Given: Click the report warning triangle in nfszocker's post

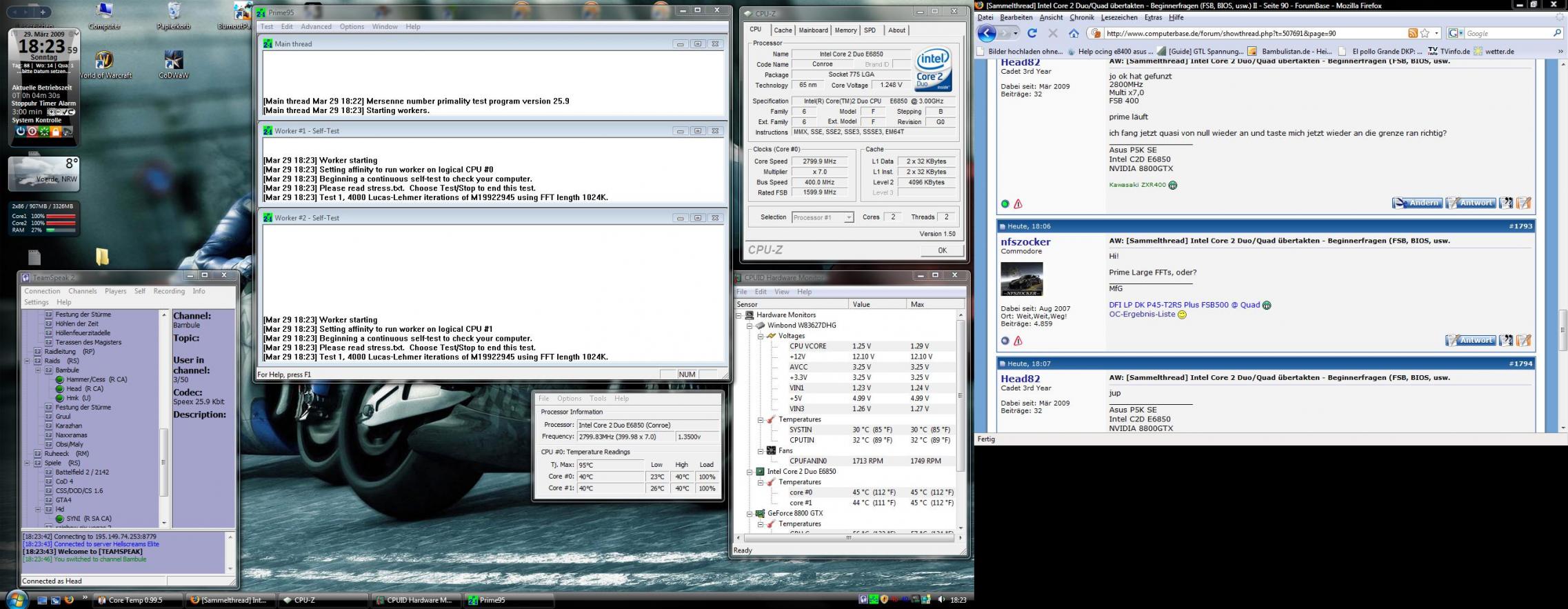Looking at the screenshot, I should pos(1018,341).
